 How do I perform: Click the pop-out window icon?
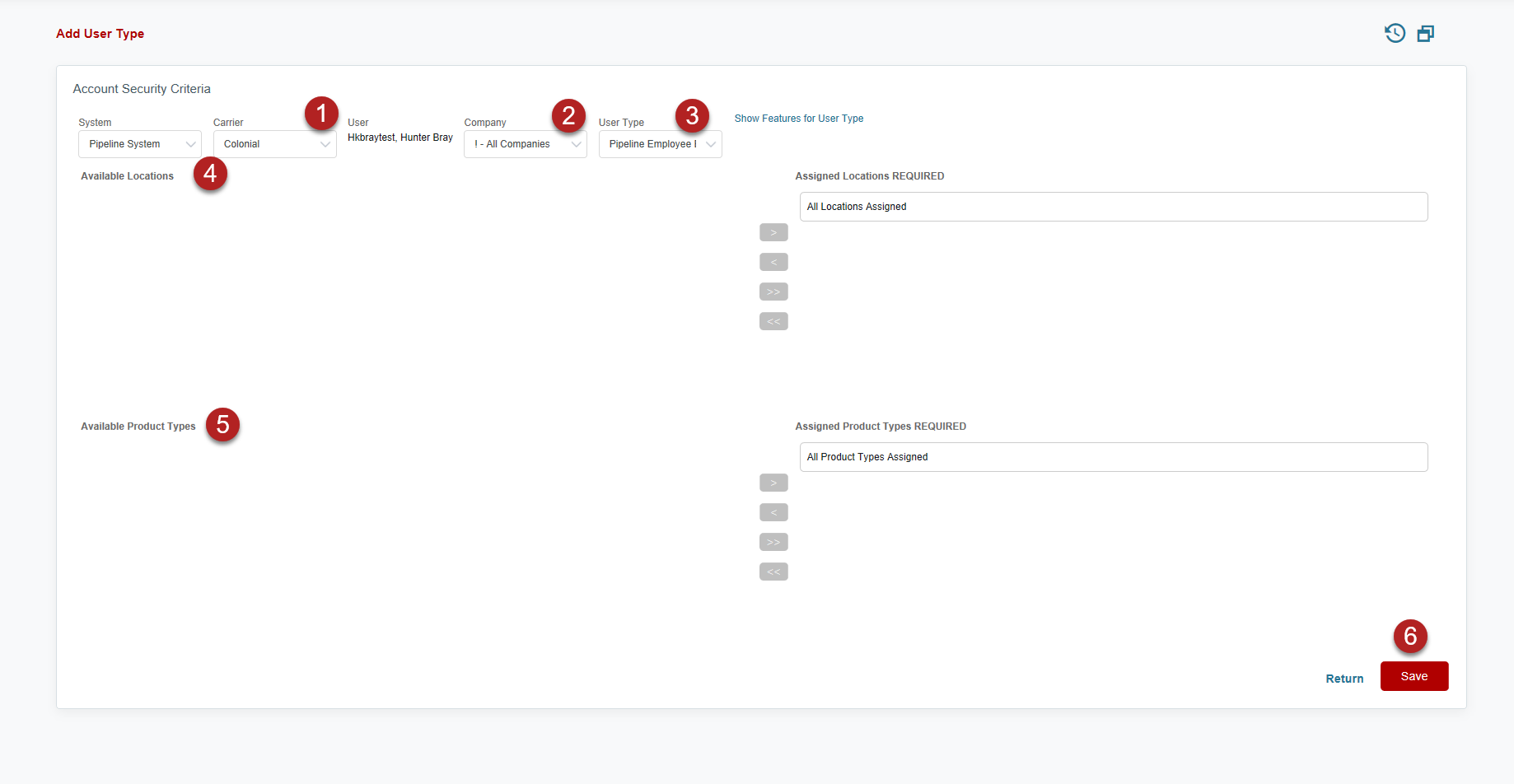(1425, 33)
